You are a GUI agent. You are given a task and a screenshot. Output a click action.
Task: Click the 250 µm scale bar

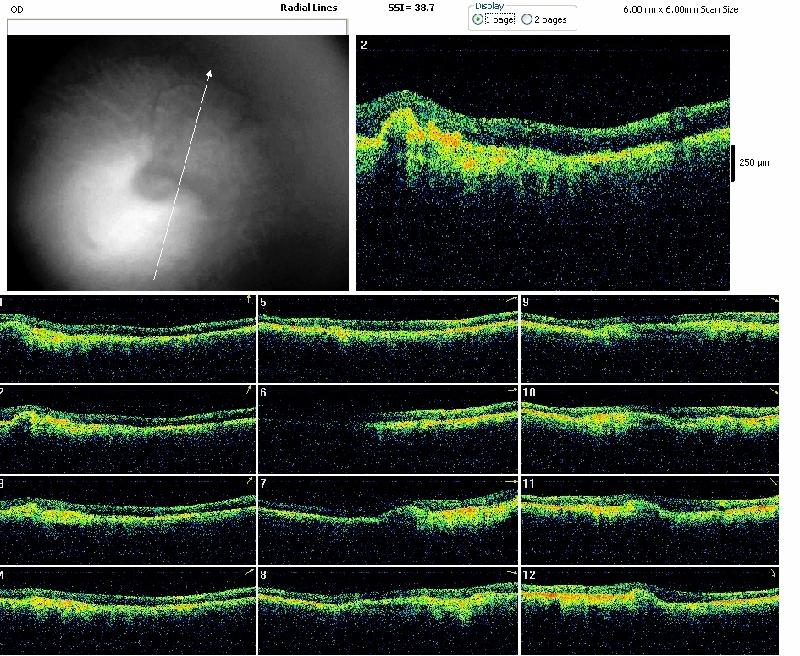point(733,162)
